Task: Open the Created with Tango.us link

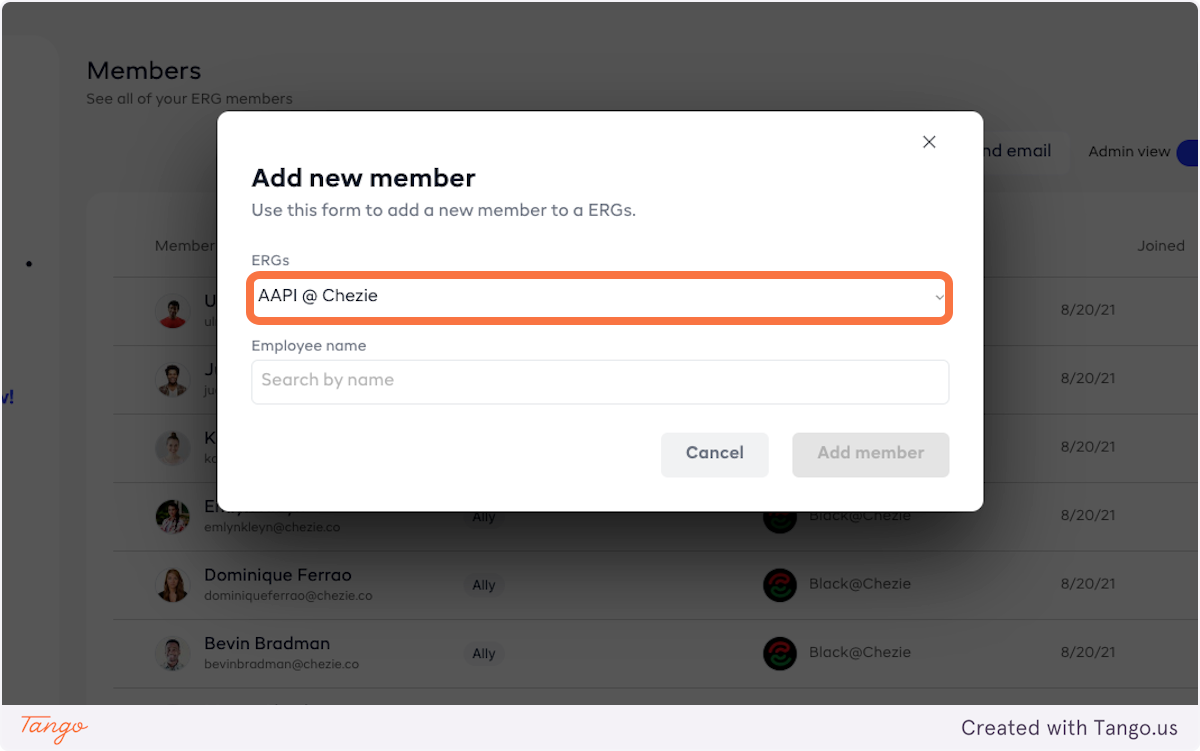Action: 1069,728
